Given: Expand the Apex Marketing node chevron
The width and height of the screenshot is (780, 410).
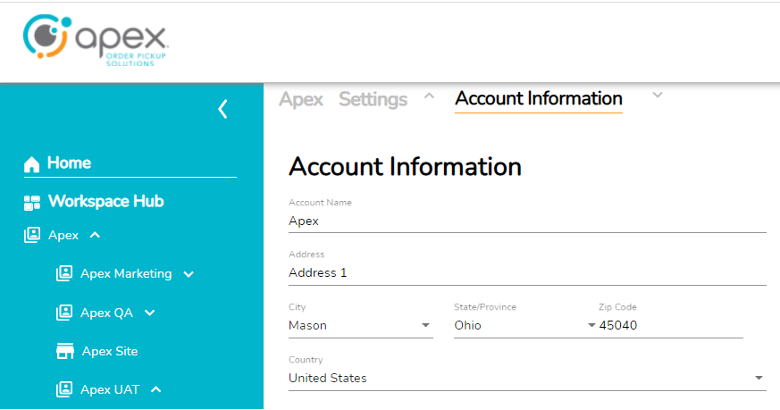Looking at the screenshot, I should (189, 274).
